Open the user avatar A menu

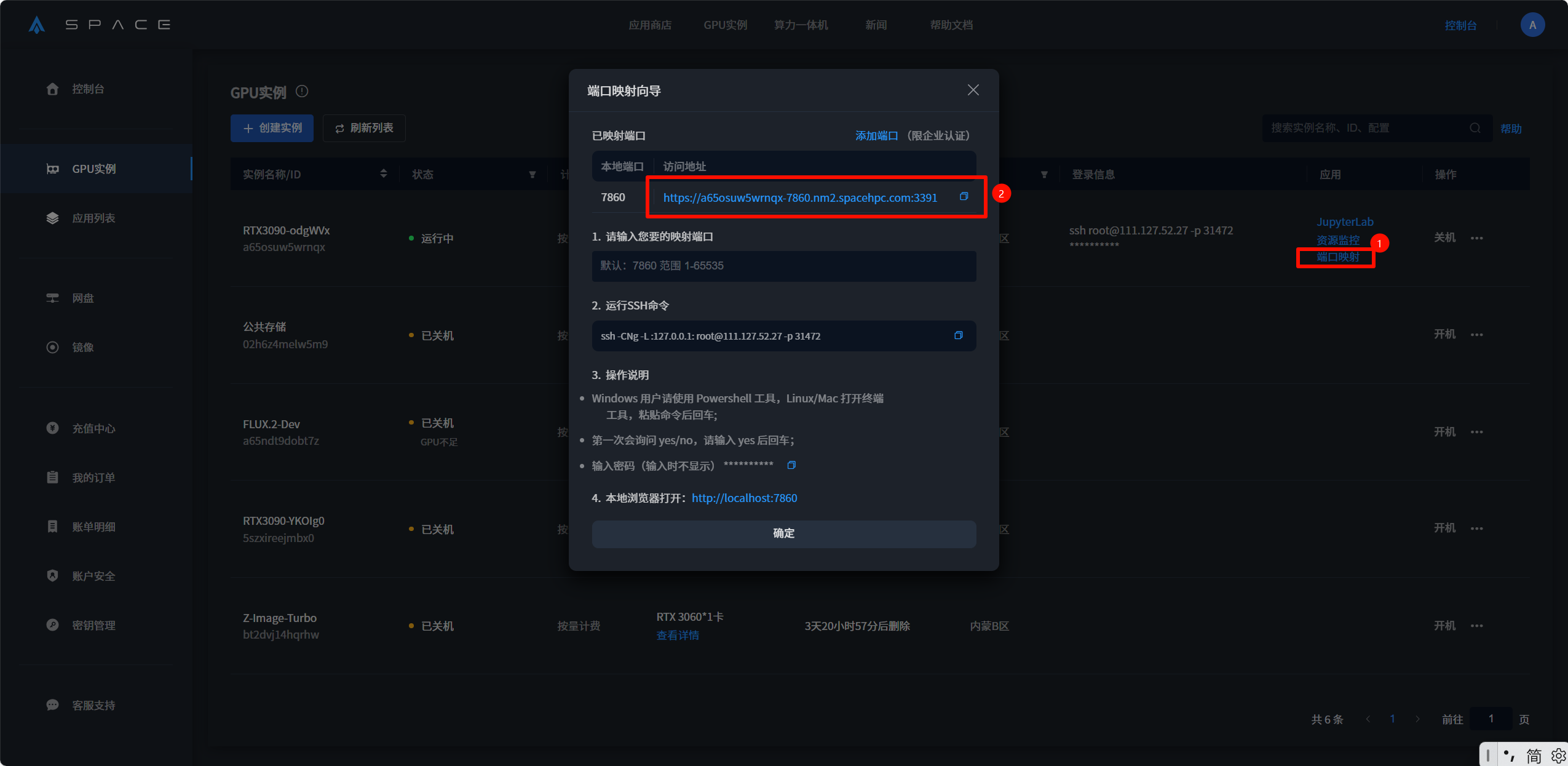(x=1532, y=25)
